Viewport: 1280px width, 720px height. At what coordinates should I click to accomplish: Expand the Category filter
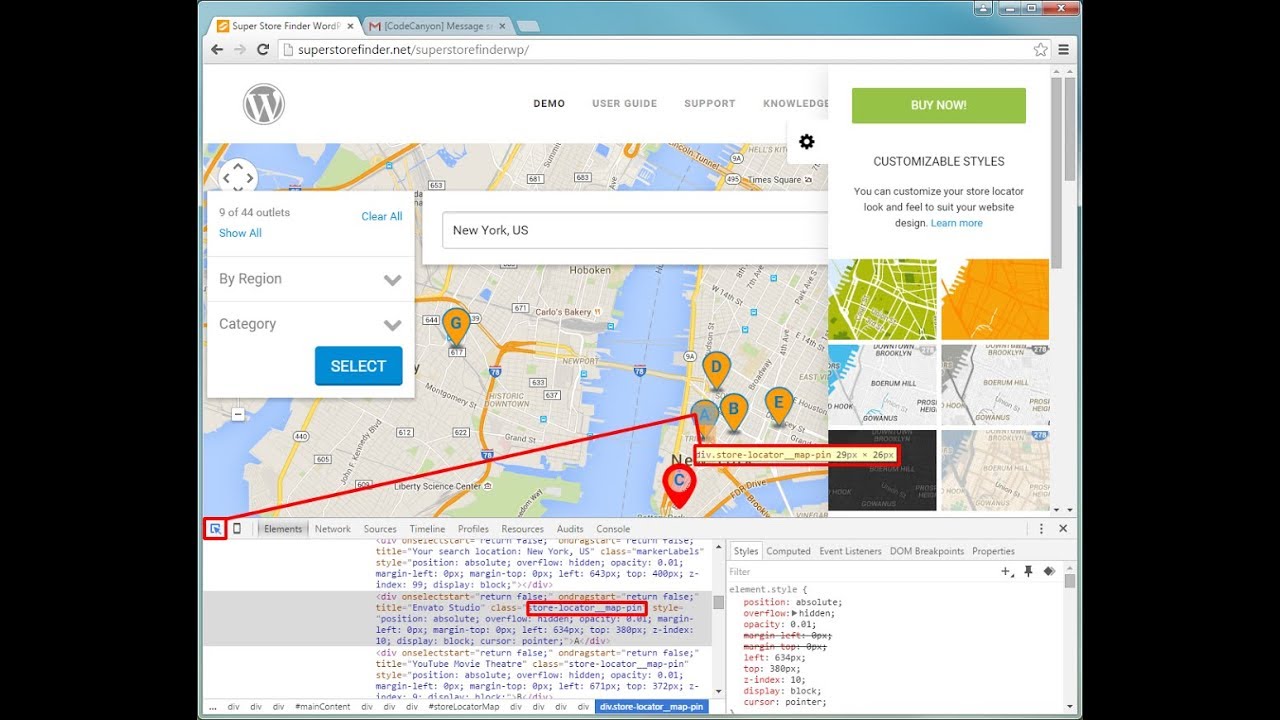pyautogui.click(x=310, y=324)
